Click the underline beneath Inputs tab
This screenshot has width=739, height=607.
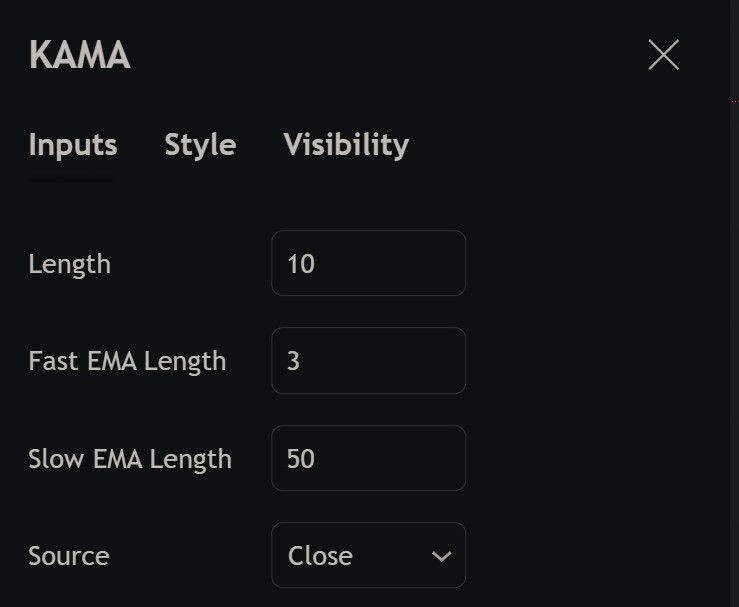pos(72,180)
